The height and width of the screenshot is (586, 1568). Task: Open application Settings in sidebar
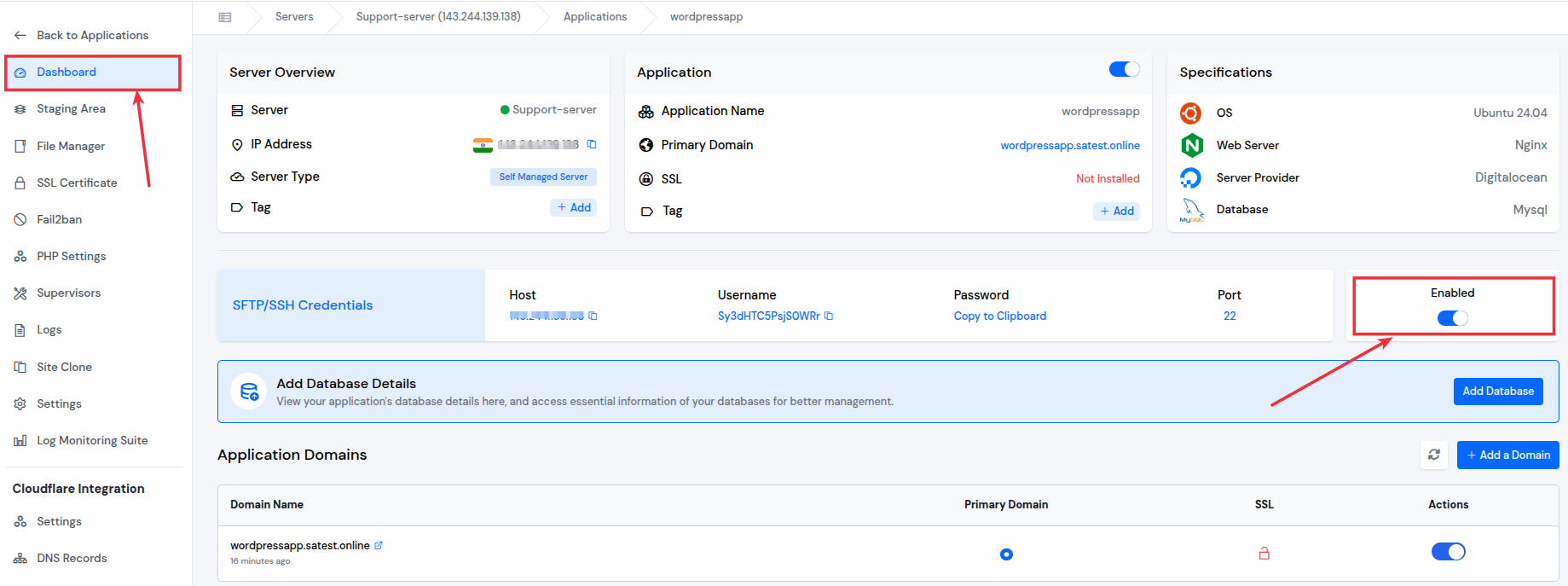coord(59,403)
